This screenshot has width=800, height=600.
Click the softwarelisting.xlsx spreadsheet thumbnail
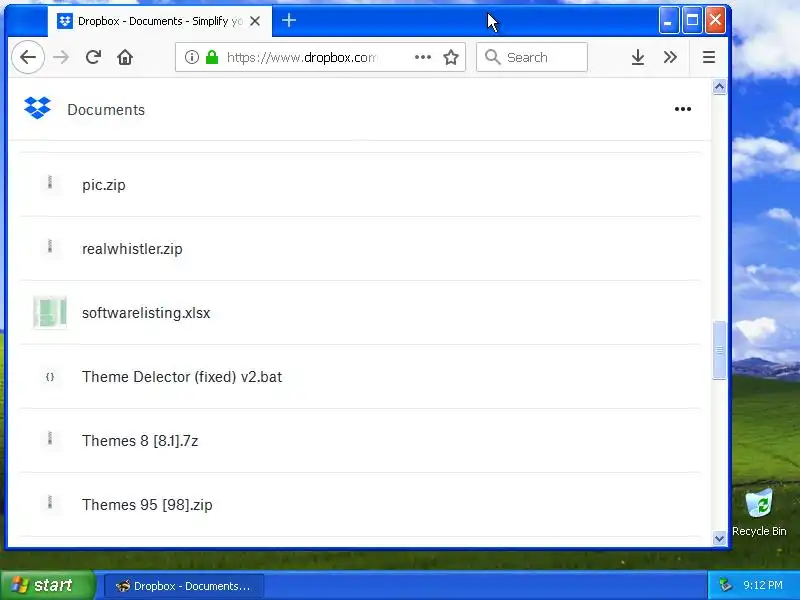click(x=50, y=312)
